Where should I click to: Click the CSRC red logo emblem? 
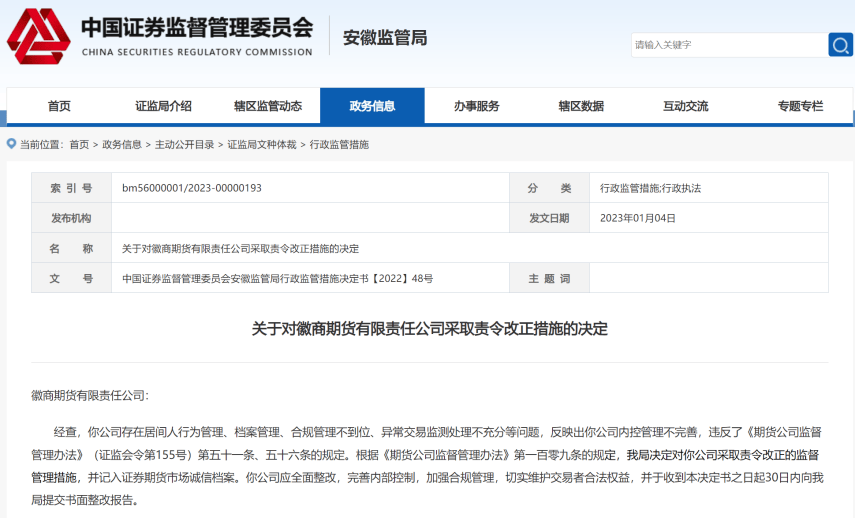38,37
